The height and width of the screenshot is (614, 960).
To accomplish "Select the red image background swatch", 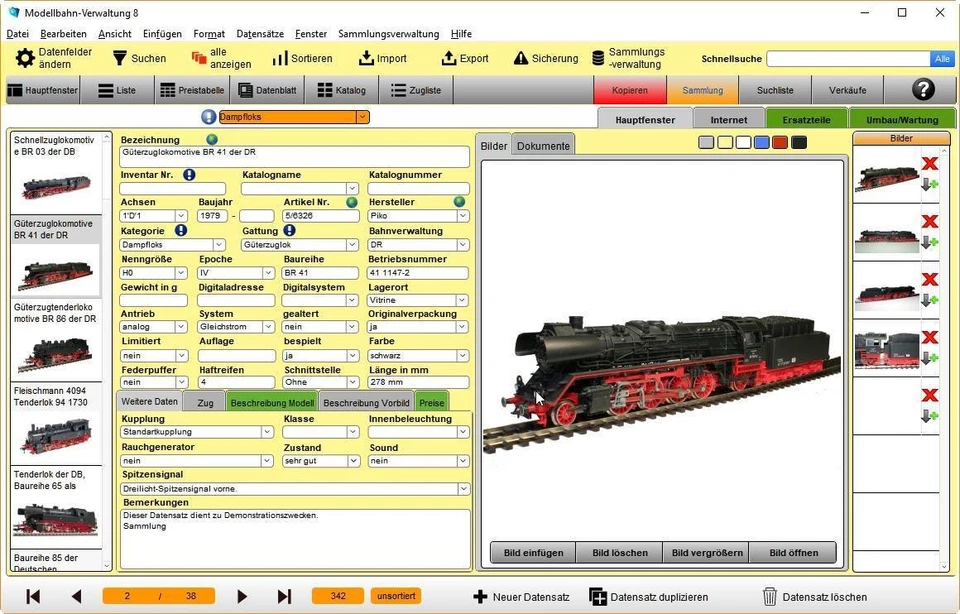I will [779, 143].
